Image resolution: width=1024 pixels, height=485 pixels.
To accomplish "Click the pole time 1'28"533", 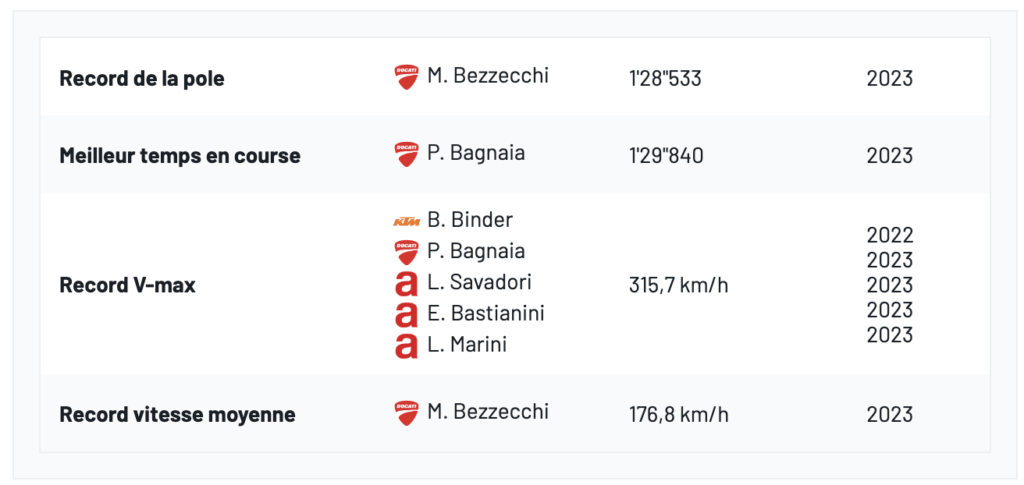I will tap(665, 78).
